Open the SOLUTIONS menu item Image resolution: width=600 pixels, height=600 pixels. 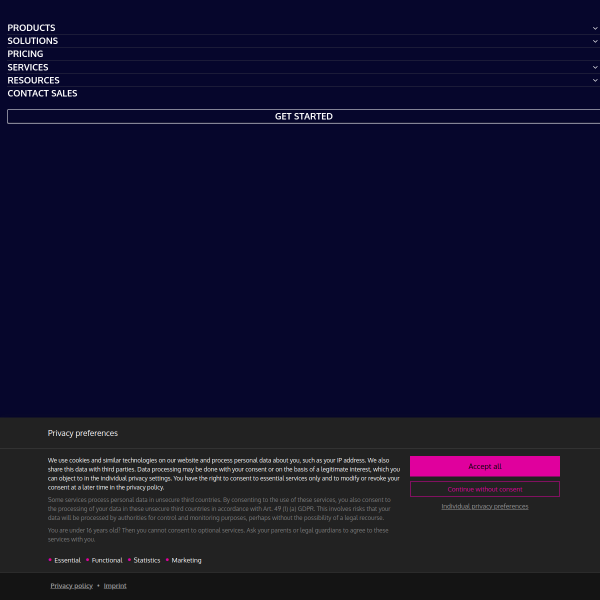tap(33, 41)
